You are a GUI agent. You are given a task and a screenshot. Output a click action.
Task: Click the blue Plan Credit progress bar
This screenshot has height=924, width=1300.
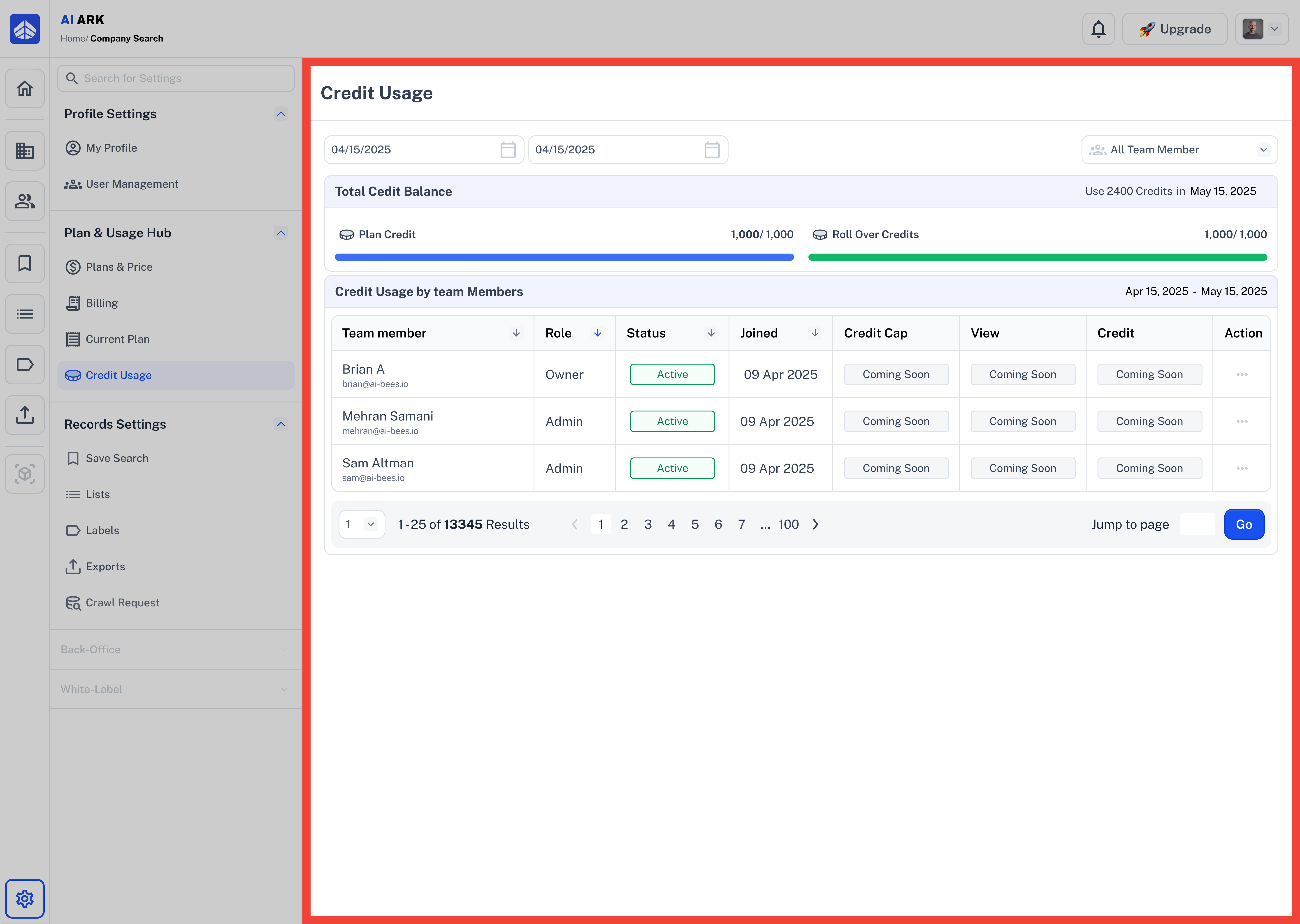(x=564, y=257)
